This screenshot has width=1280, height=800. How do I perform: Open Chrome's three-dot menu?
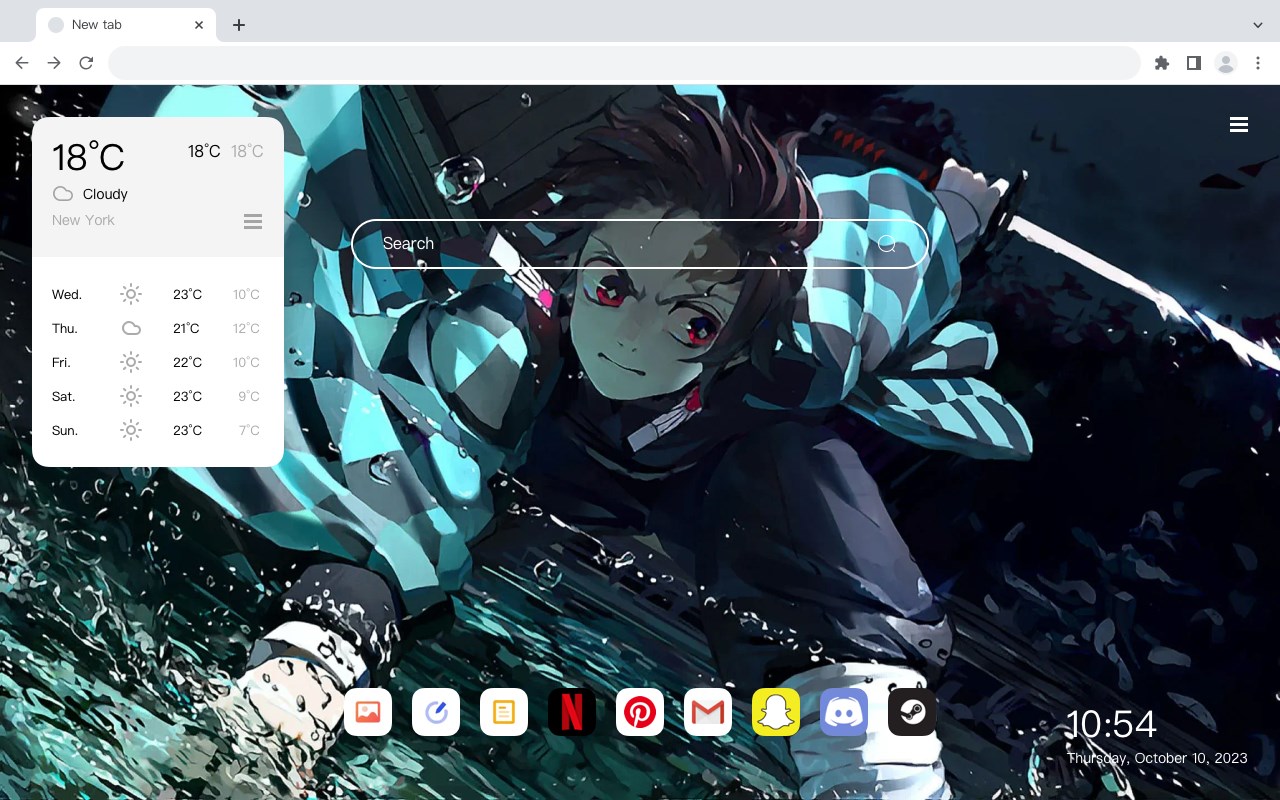(1258, 63)
